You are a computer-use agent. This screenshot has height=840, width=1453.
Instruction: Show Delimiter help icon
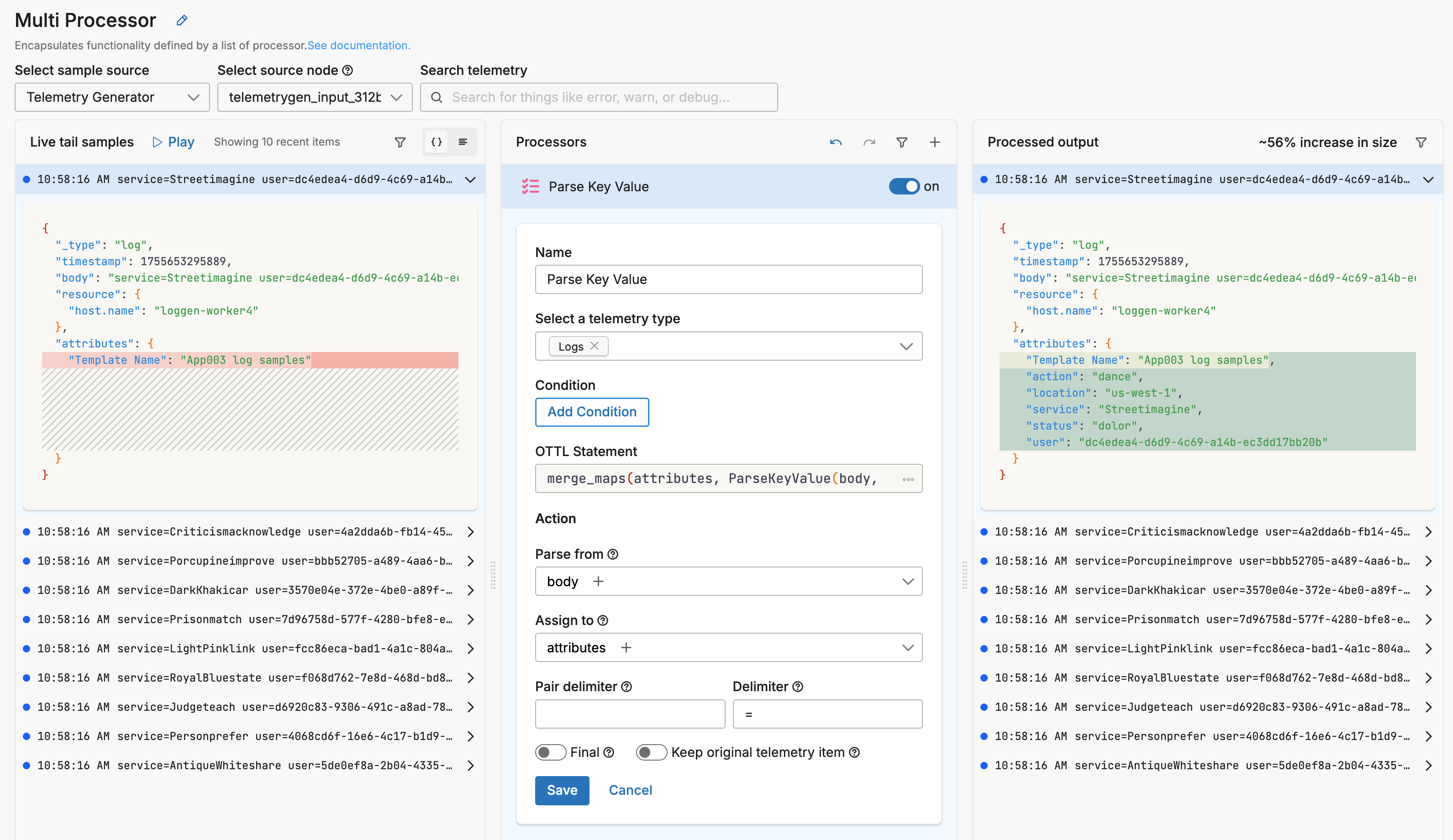(797, 687)
